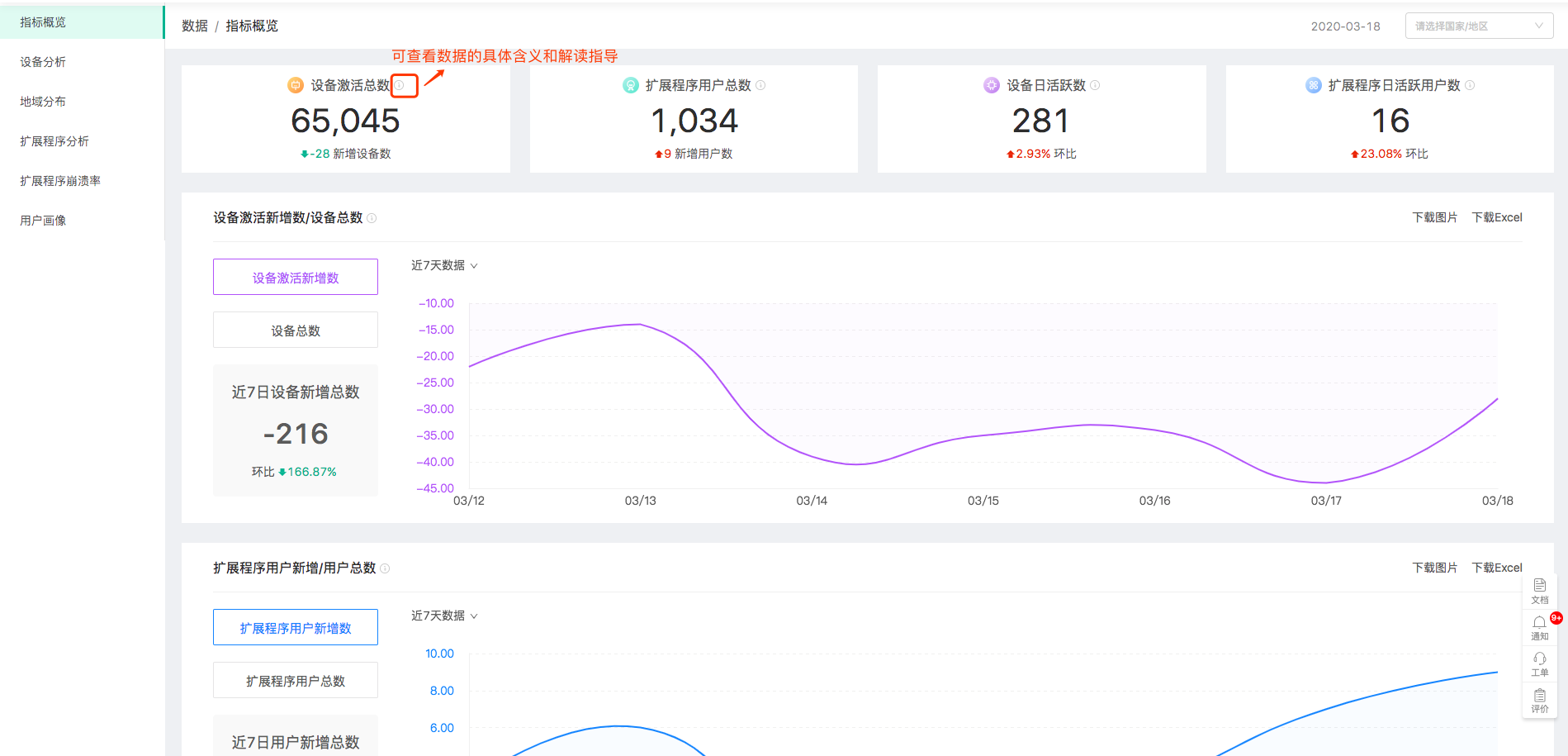1568x756 pixels.
Task: Click the 23.08% 环比 text
Action: pyautogui.click(x=1390, y=154)
